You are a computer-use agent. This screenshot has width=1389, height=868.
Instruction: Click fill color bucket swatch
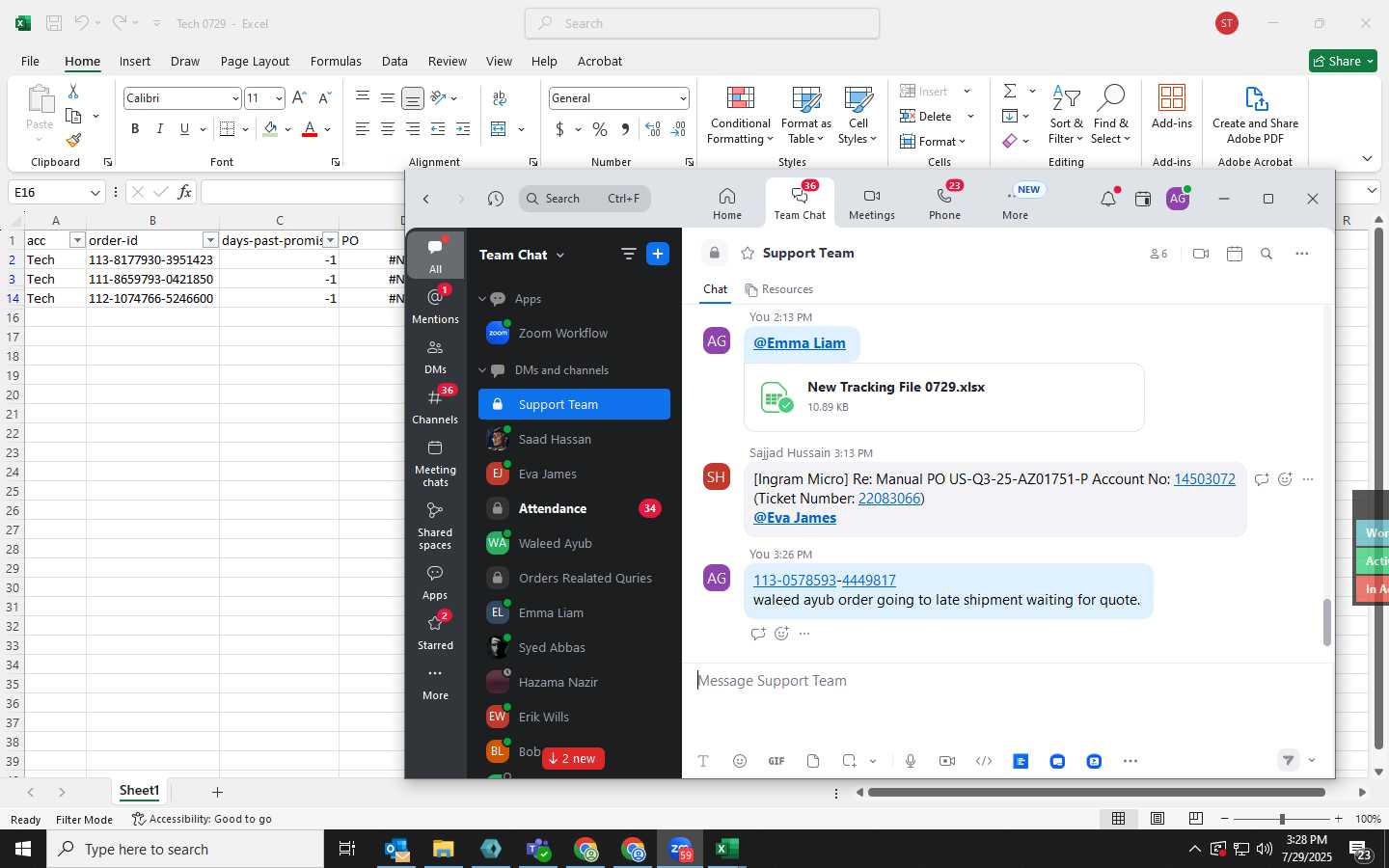(x=270, y=129)
